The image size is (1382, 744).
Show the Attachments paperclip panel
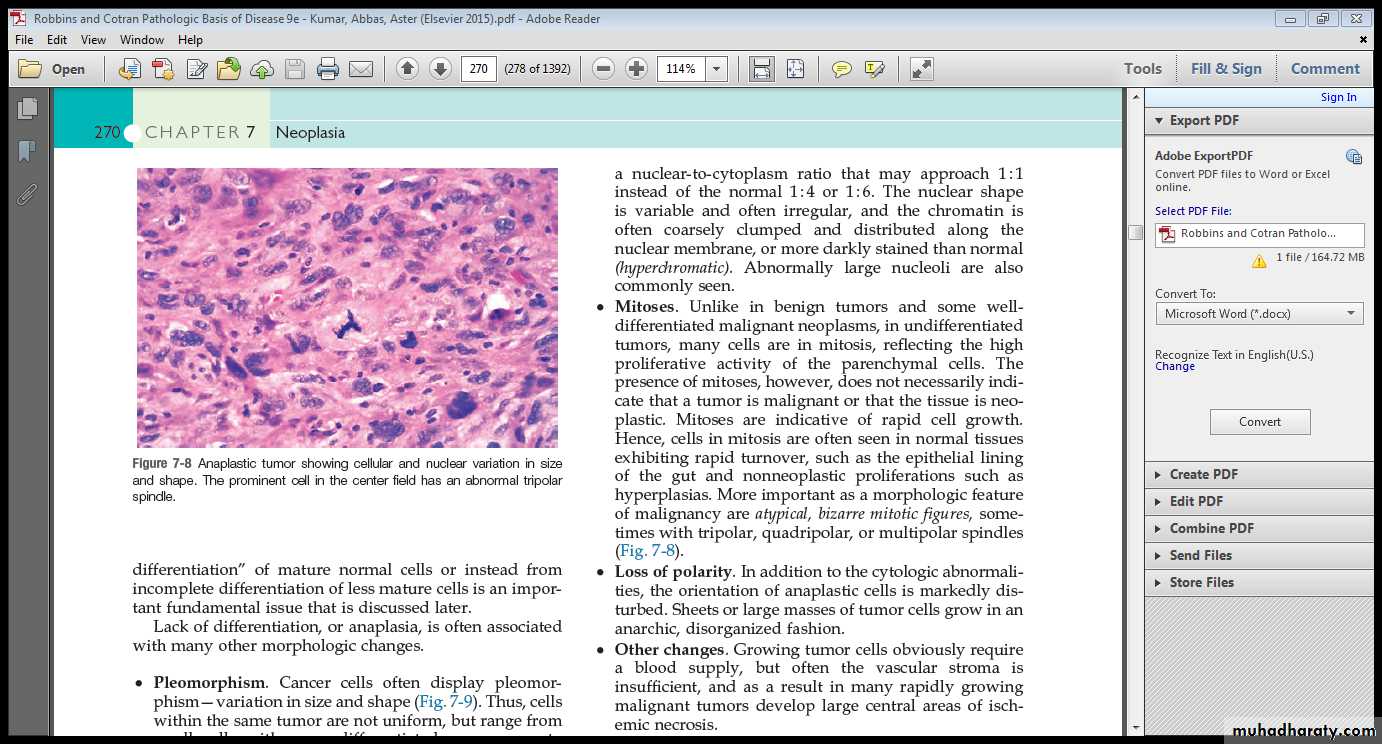point(27,193)
